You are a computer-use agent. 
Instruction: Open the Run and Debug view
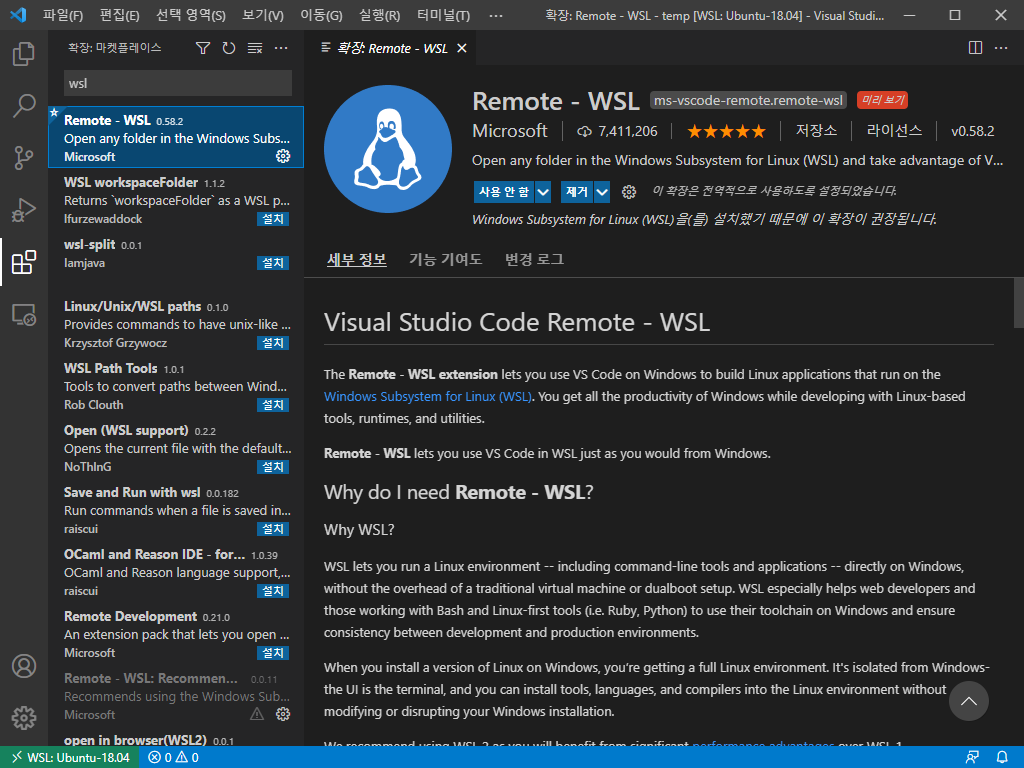pyautogui.click(x=24, y=210)
